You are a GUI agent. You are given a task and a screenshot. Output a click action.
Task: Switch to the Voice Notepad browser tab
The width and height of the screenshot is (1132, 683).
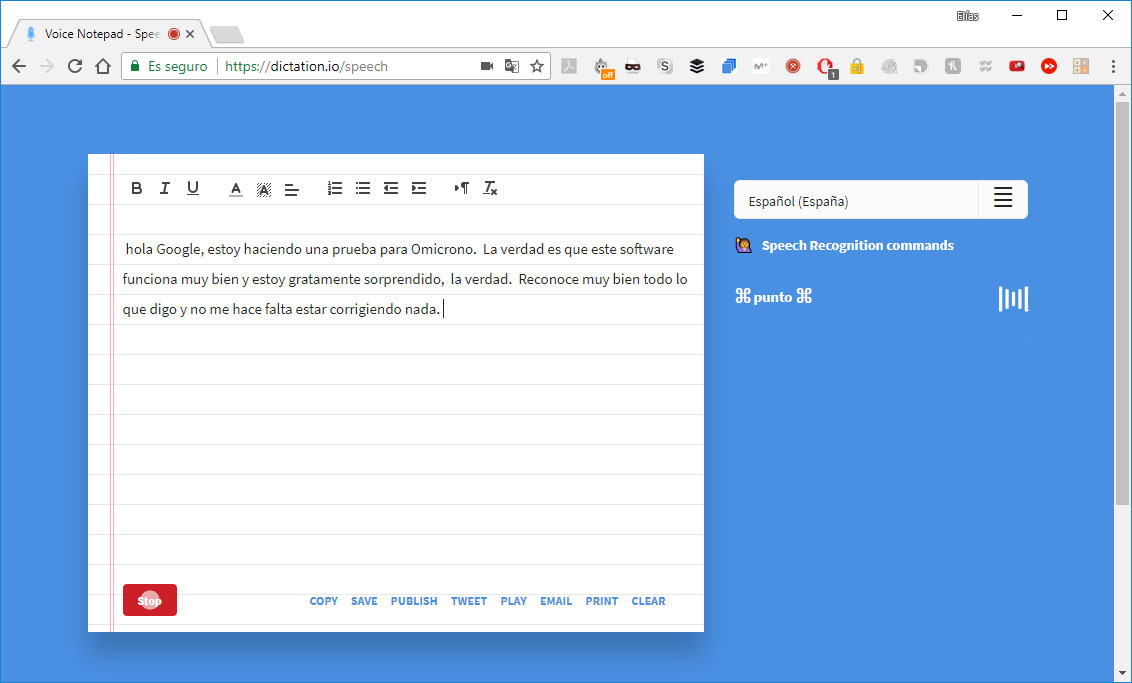pos(100,32)
